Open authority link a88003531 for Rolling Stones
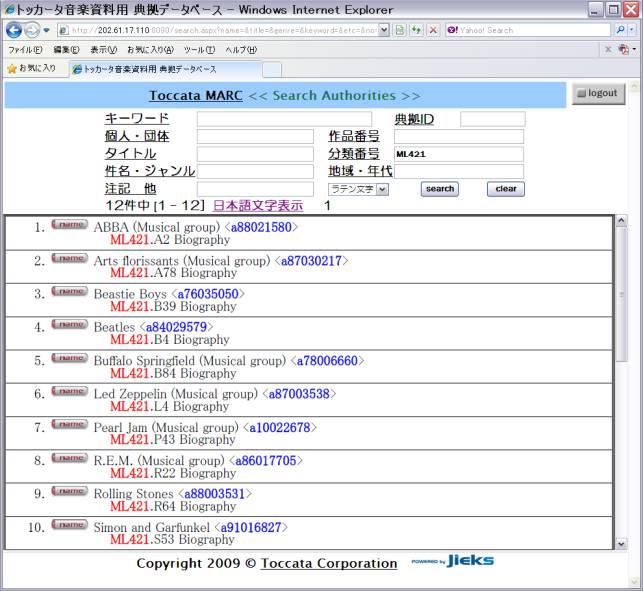Viewport: 643px width, 591px height. point(214,494)
